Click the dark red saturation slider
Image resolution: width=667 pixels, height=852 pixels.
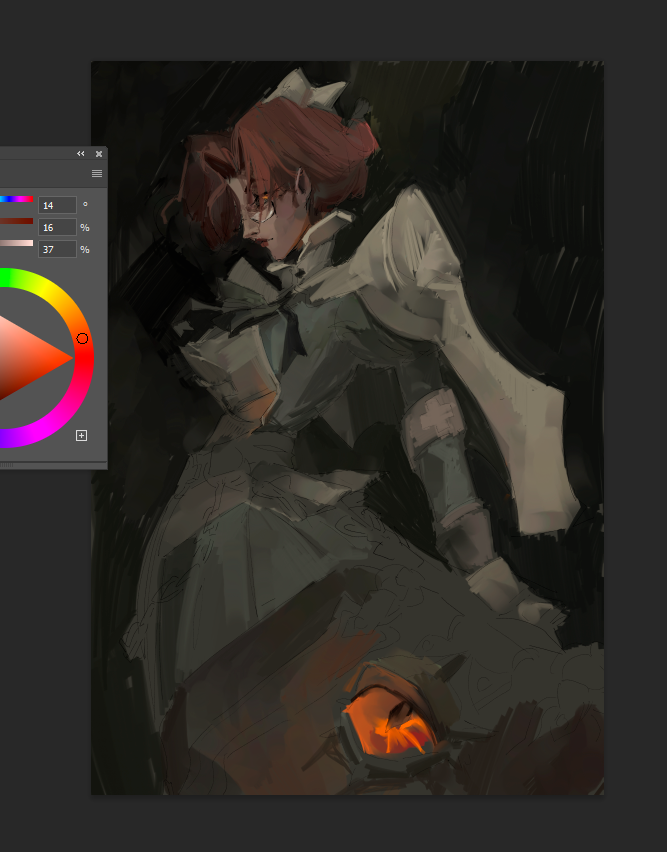(x=16, y=221)
